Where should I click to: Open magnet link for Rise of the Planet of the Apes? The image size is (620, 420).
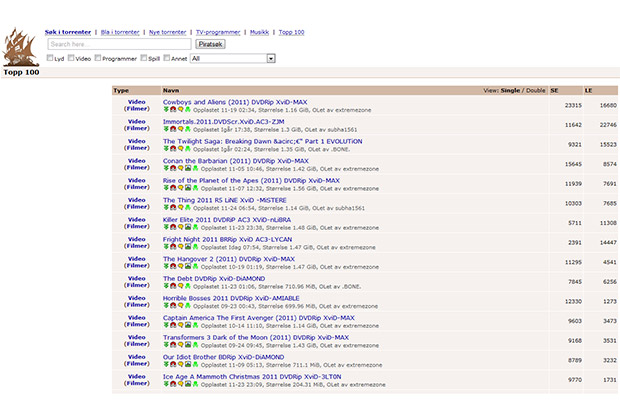coord(173,188)
